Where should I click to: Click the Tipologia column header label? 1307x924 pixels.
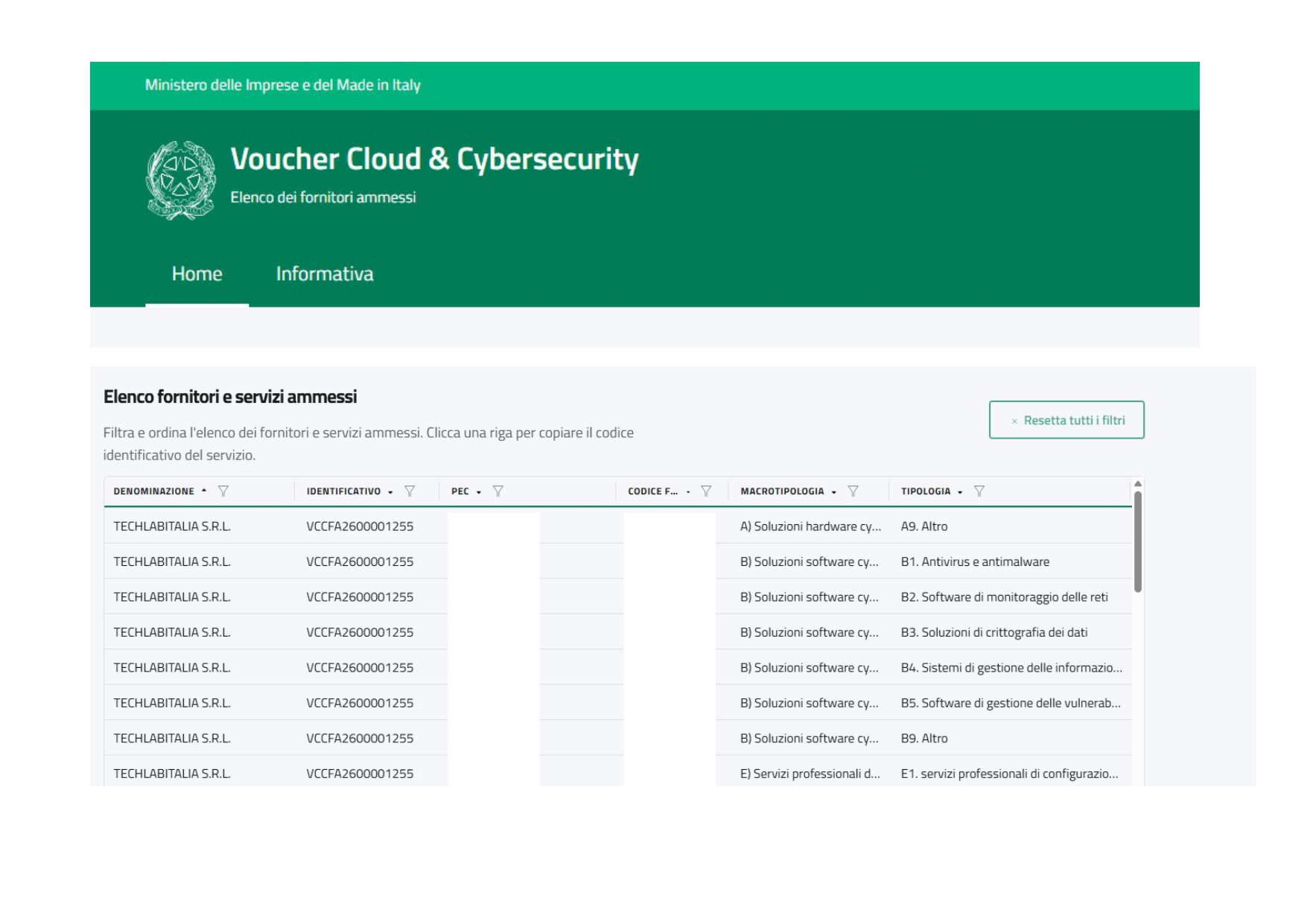(926, 491)
